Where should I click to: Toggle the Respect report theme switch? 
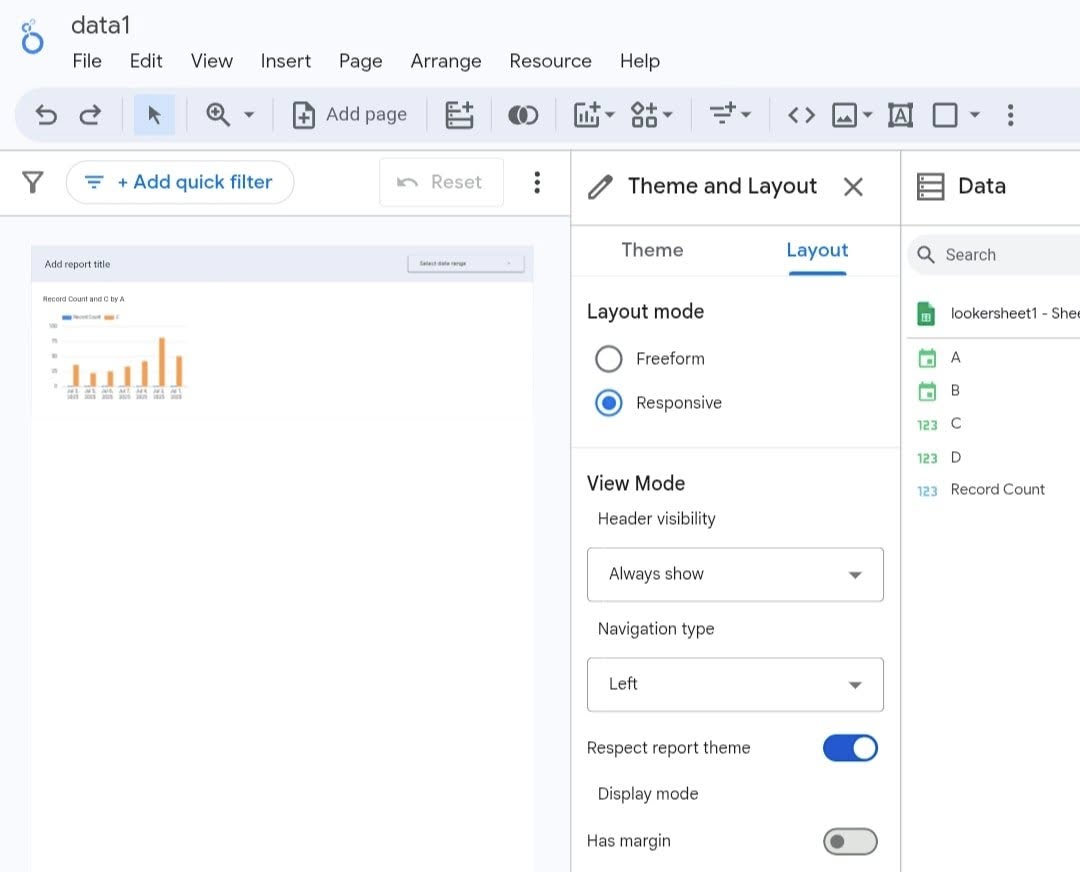click(x=850, y=748)
